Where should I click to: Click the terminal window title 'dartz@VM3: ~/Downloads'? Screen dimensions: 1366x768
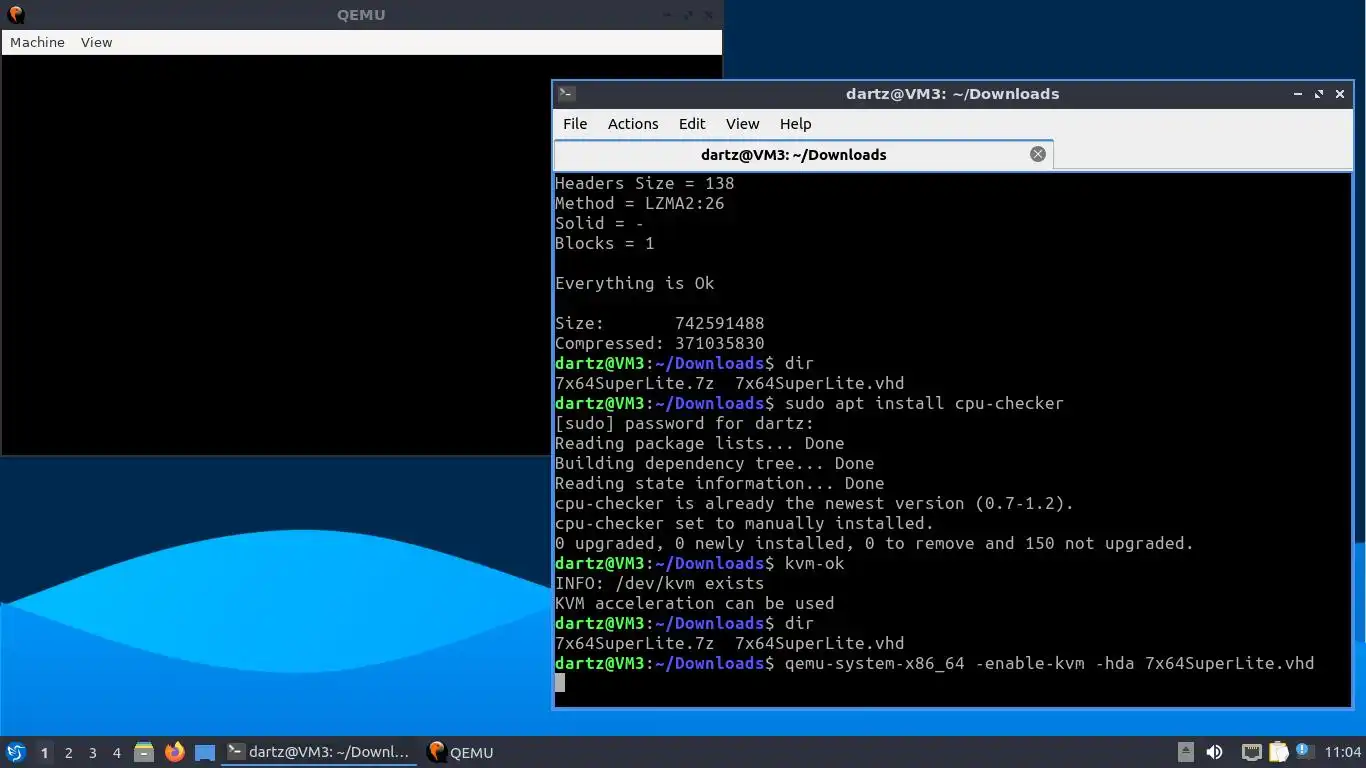952,94
